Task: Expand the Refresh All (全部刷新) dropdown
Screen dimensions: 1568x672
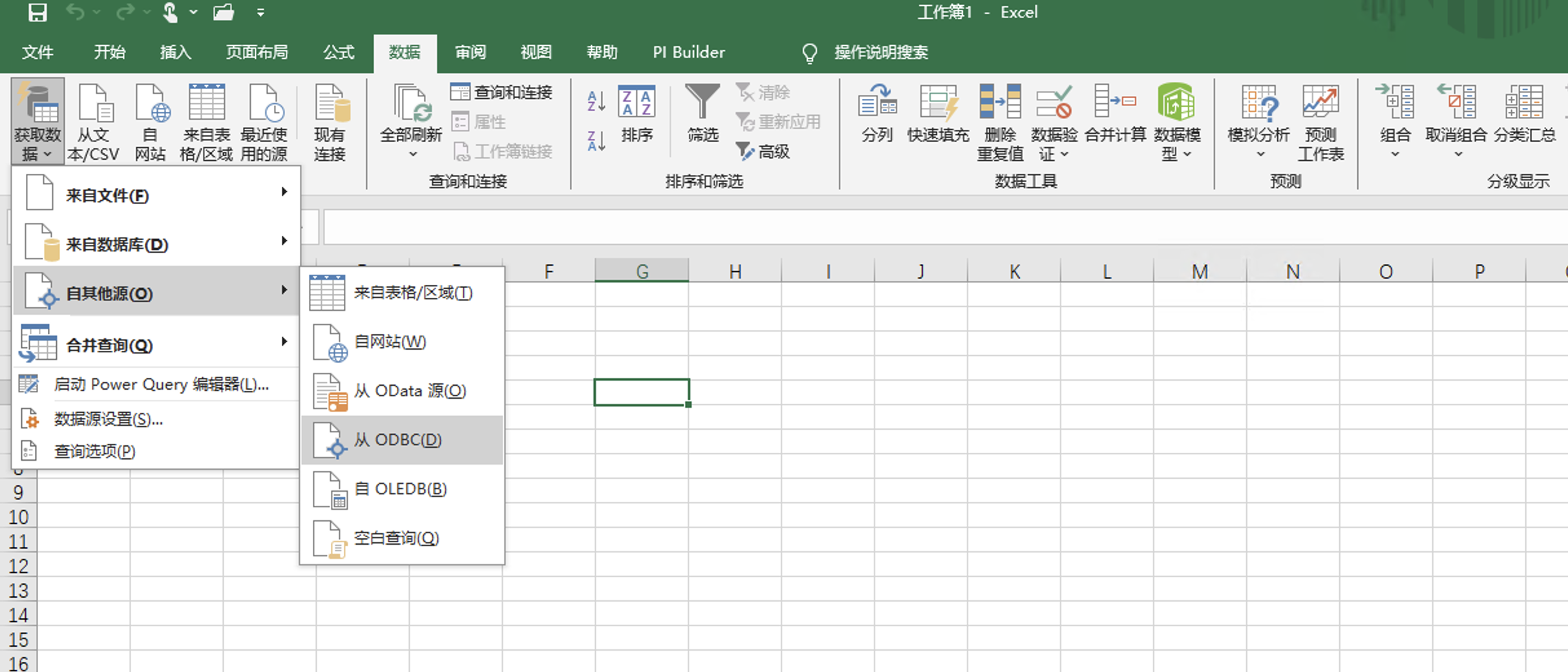Action: (412, 154)
